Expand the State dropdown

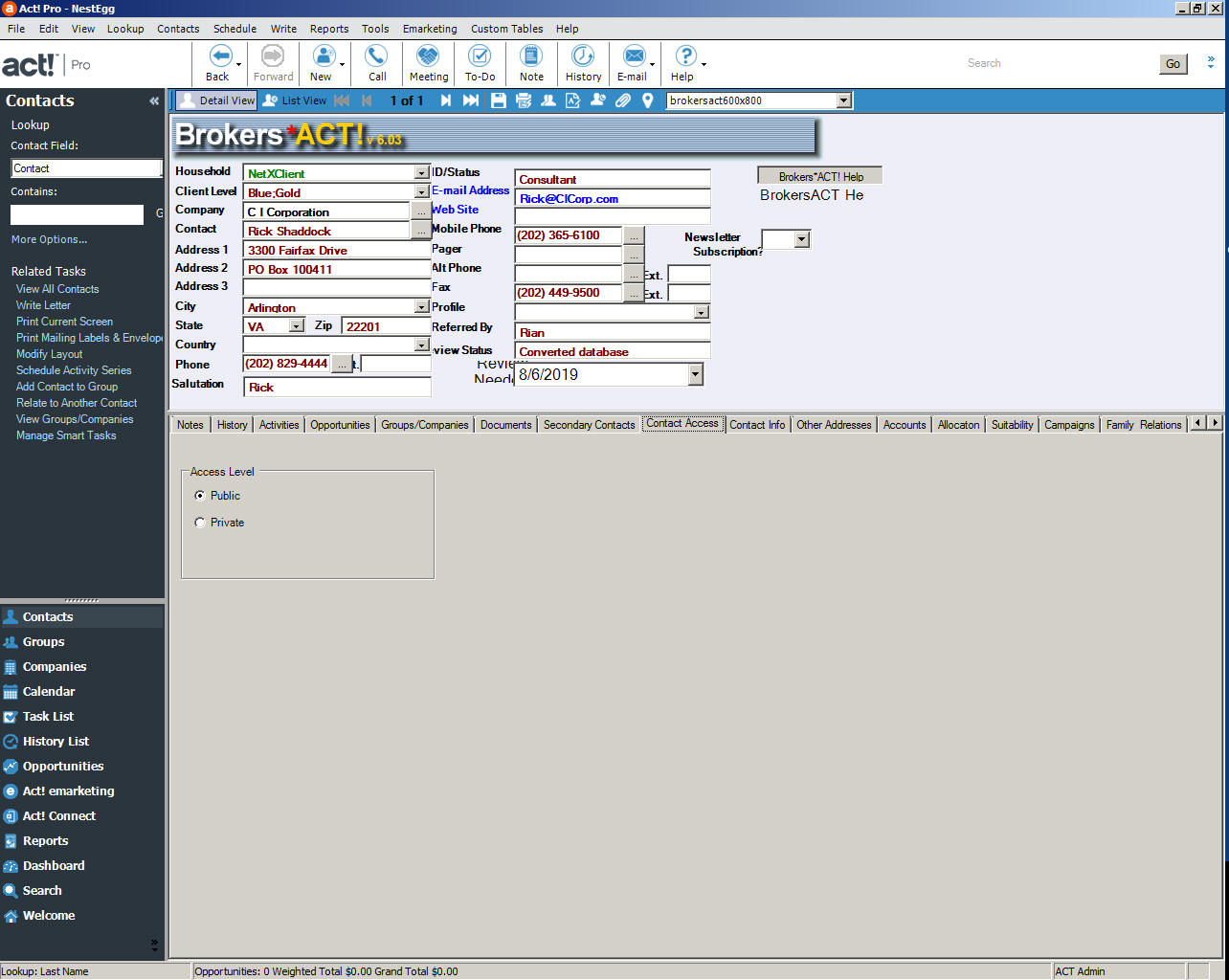pyautogui.click(x=297, y=326)
